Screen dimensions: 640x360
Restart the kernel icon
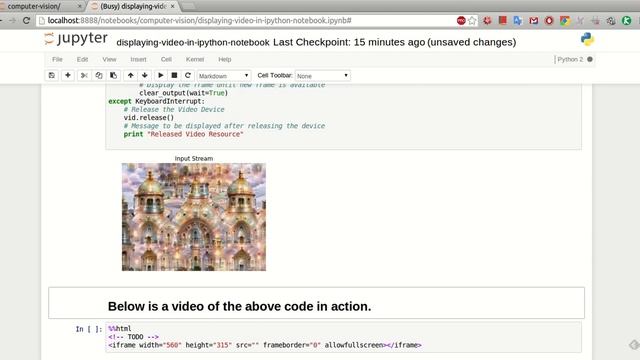tap(188, 76)
